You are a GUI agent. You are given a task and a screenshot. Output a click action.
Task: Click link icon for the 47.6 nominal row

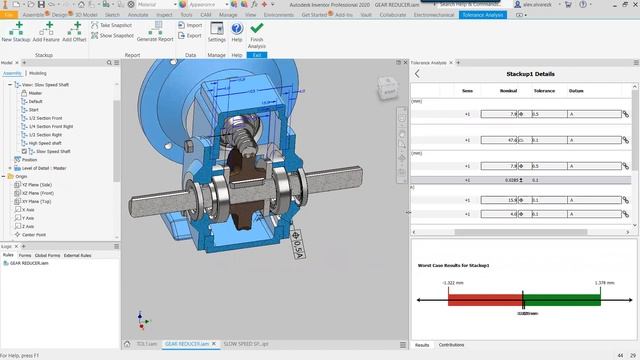(x=625, y=140)
